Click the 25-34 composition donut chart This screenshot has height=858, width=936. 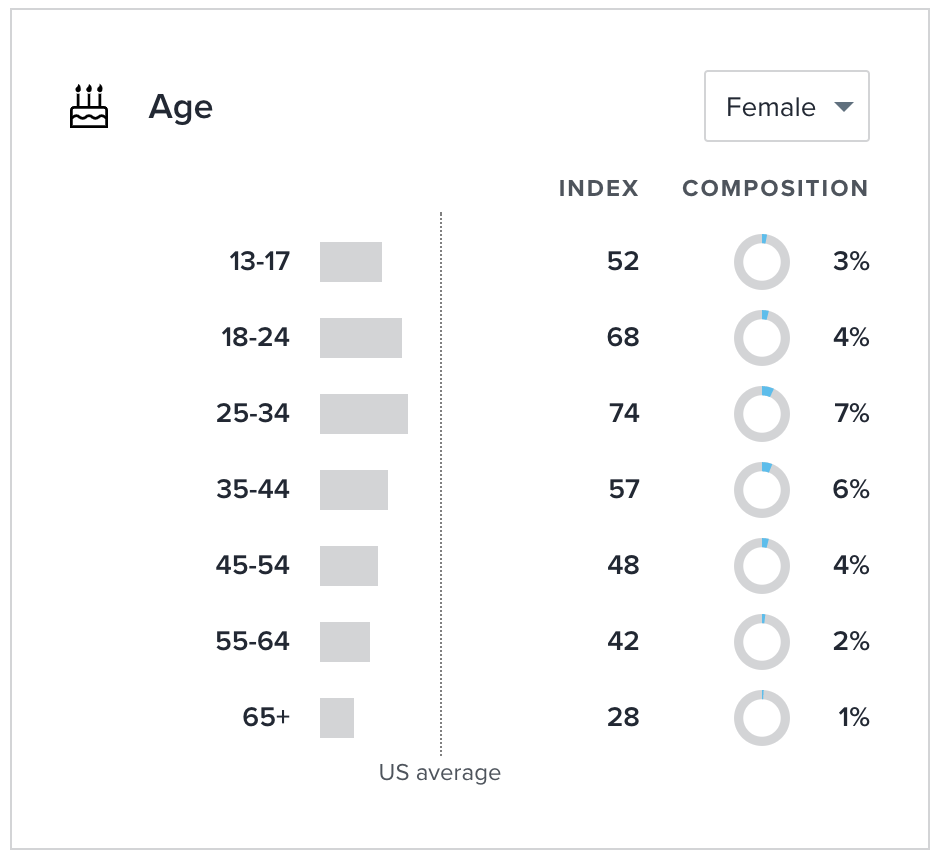pos(762,414)
